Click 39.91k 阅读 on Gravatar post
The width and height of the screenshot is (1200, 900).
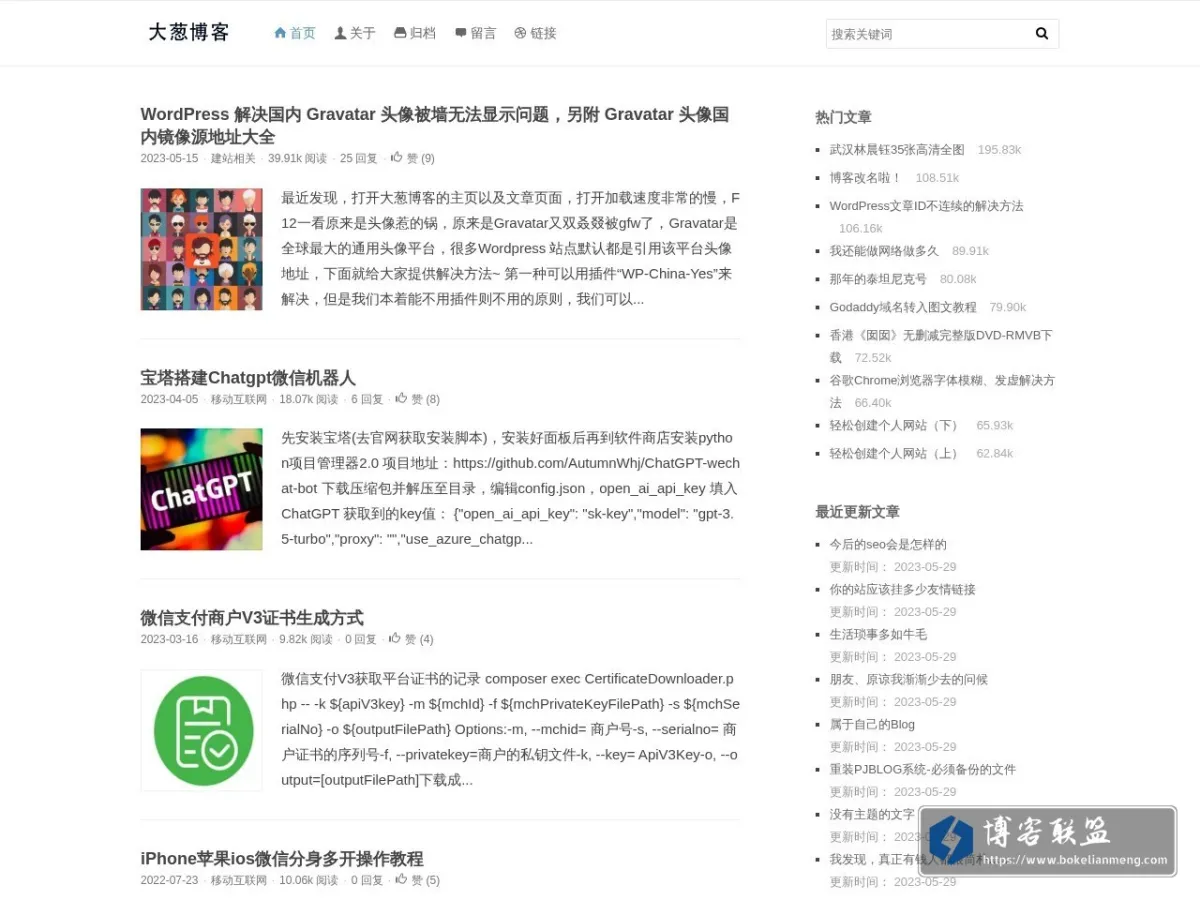pyautogui.click(x=297, y=158)
